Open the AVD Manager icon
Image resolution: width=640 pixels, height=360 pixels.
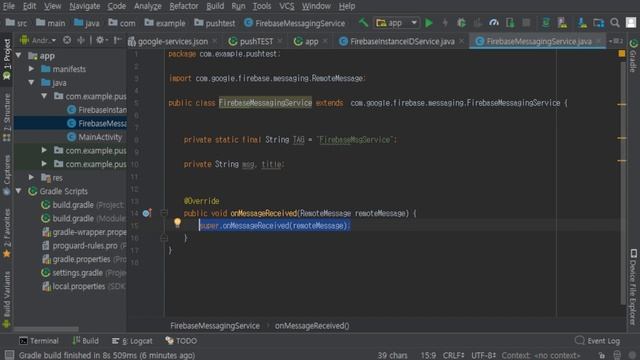pos(562,23)
